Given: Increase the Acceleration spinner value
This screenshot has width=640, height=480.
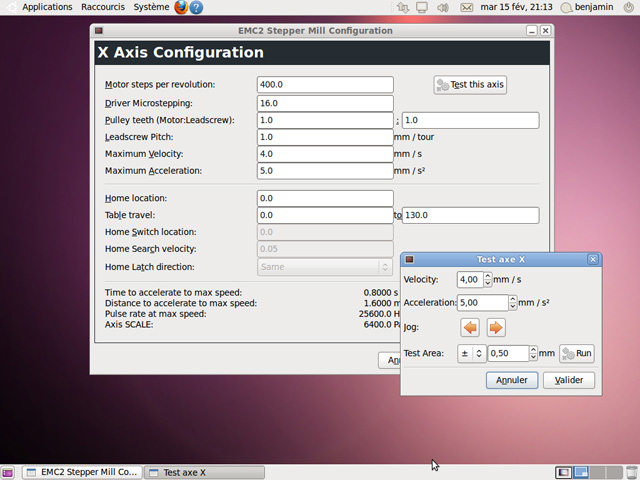Looking at the screenshot, I should pyautogui.click(x=513, y=300).
